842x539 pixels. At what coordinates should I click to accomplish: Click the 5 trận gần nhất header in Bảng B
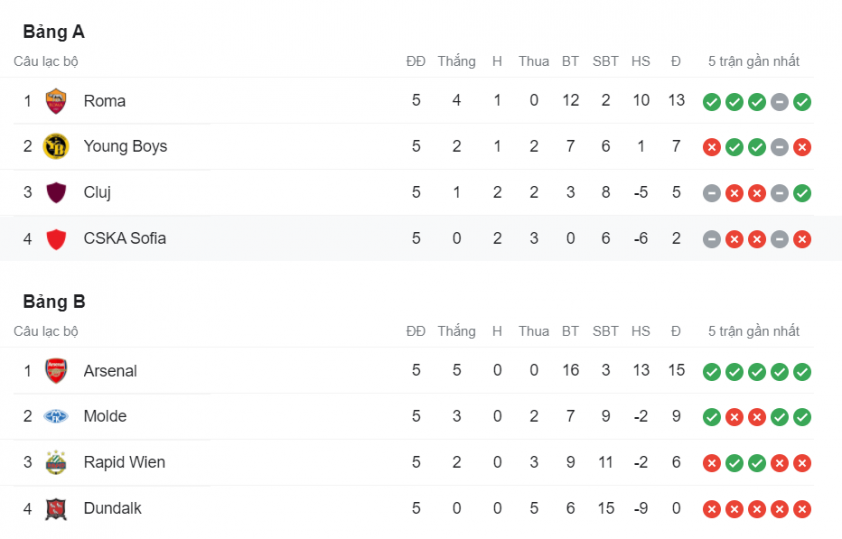pyautogui.click(x=753, y=331)
